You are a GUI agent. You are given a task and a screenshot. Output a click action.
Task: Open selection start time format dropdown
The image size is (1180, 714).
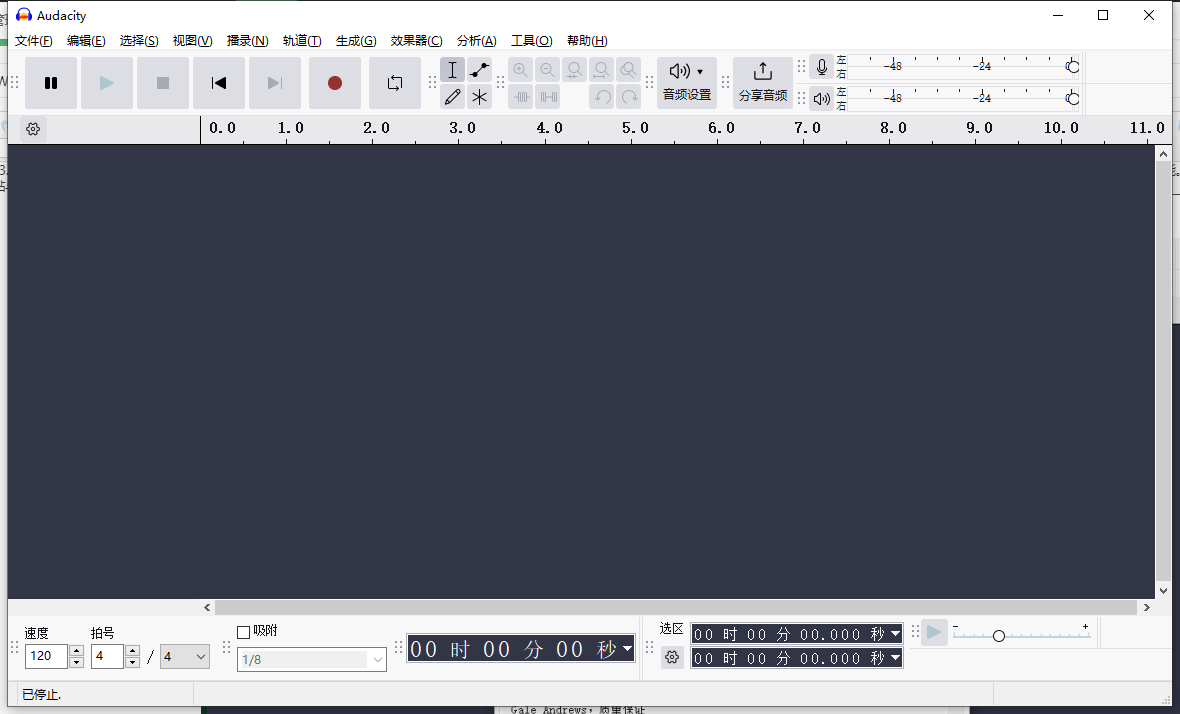click(x=895, y=634)
